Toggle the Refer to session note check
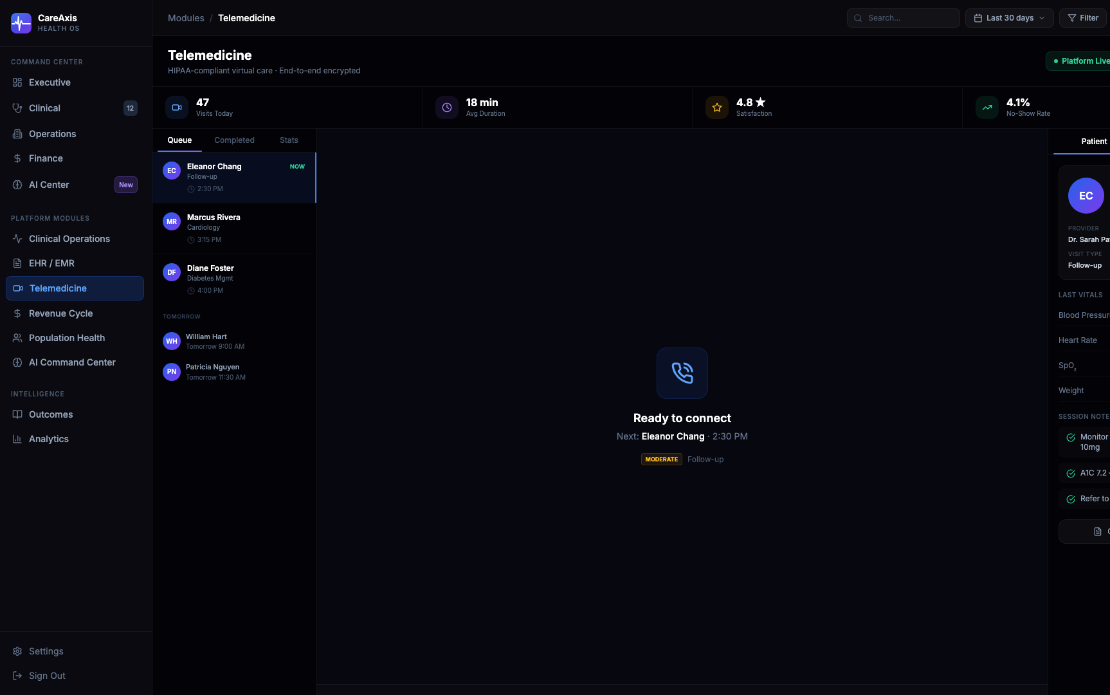 1070,499
